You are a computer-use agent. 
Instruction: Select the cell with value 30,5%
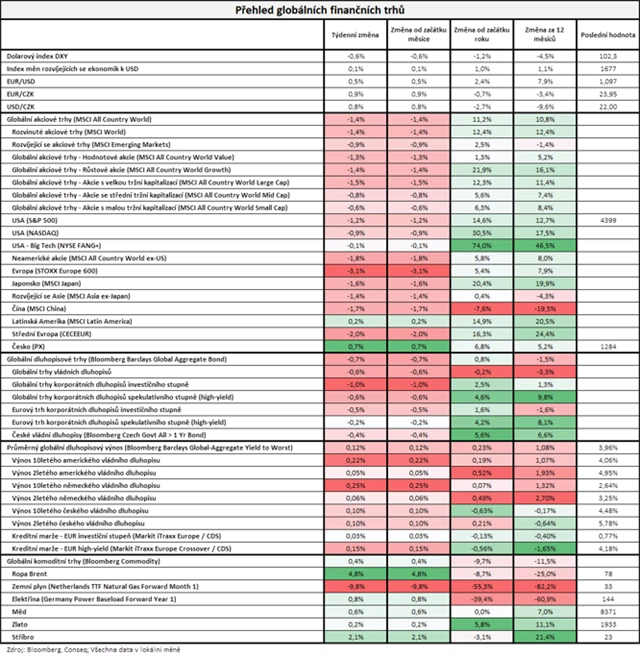tap(480, 231)
